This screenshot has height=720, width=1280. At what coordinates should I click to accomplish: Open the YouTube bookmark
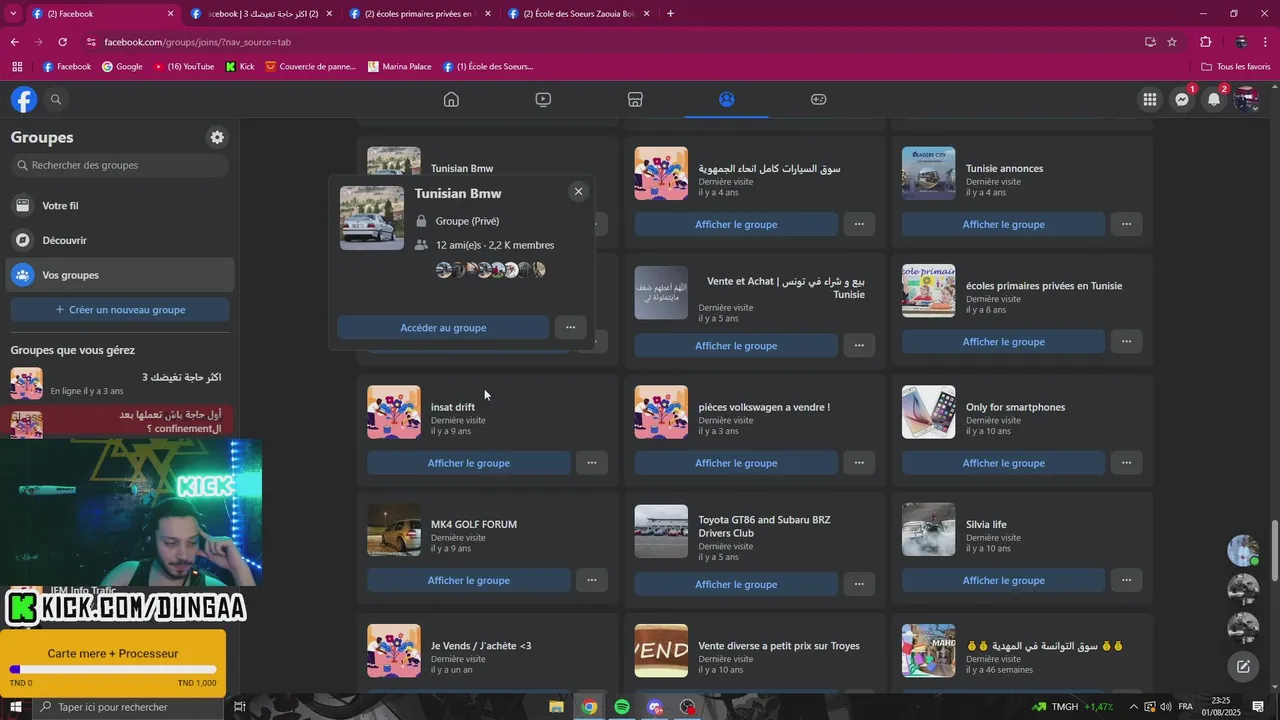[184, 67]
